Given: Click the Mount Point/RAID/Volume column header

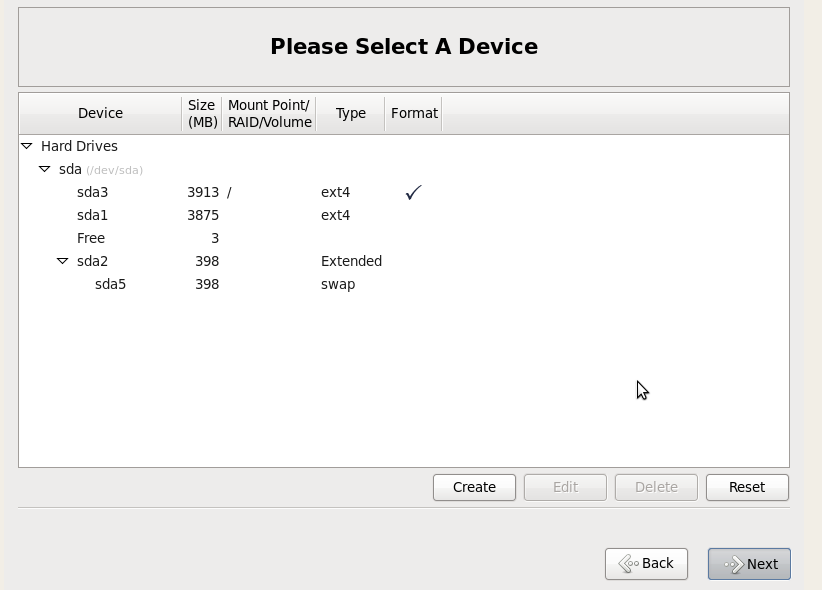Looking at the screenshot, I should [x=269, y=113].
